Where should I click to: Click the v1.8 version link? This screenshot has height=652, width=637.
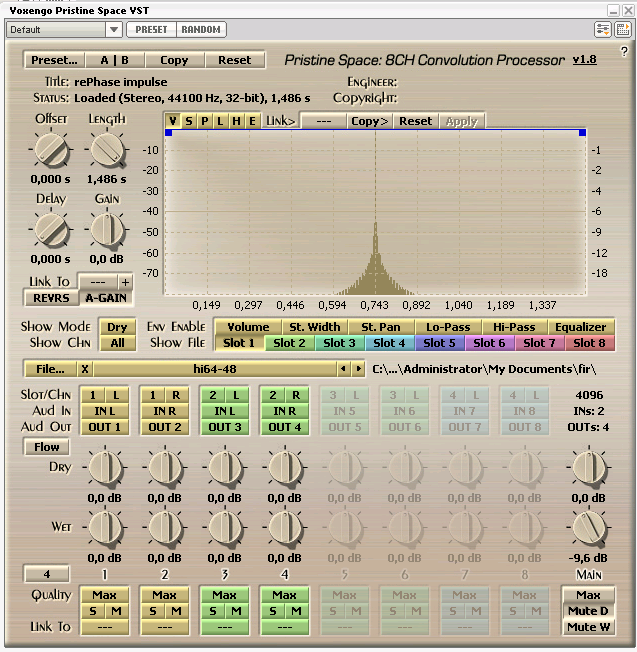coord(585,60)
